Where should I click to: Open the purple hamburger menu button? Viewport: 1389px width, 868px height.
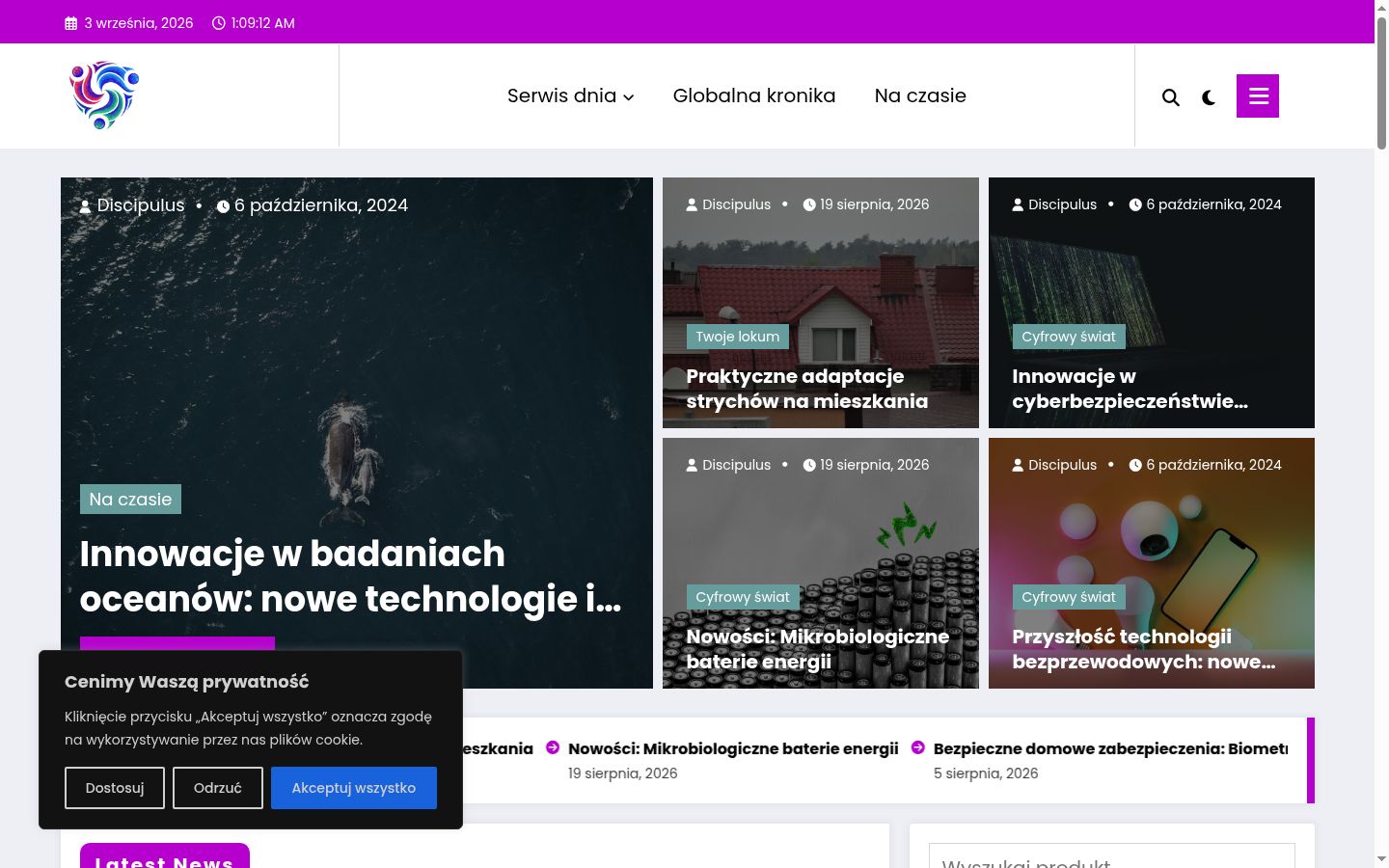pyautogui.click(x=1258, y=95)
